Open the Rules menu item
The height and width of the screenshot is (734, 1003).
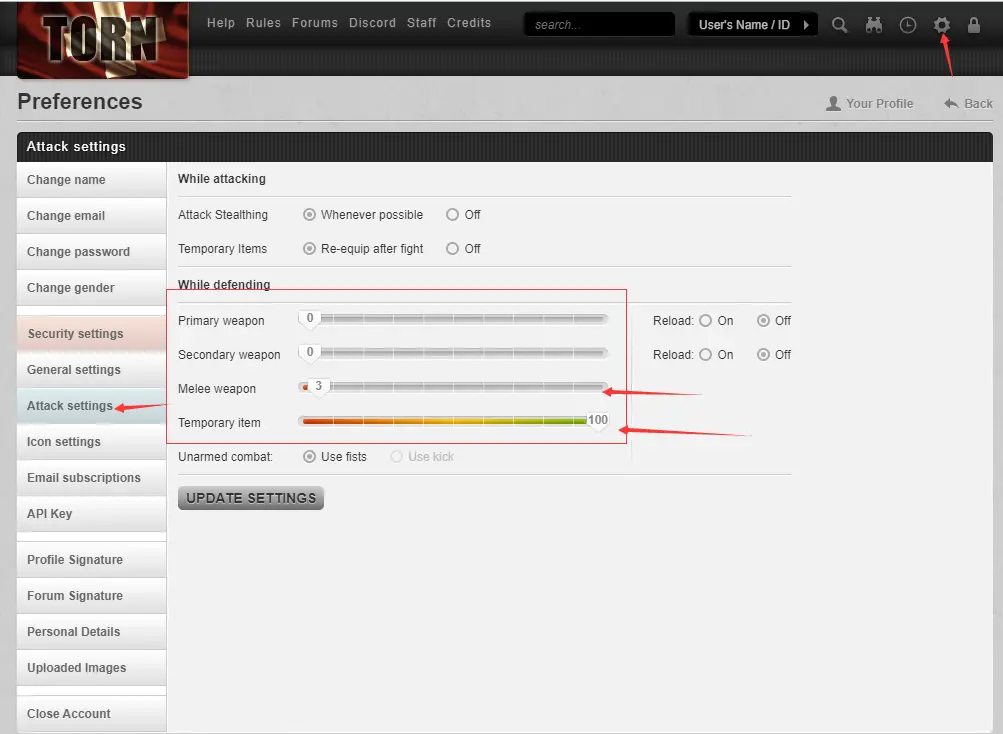click(x=264, y=23)
